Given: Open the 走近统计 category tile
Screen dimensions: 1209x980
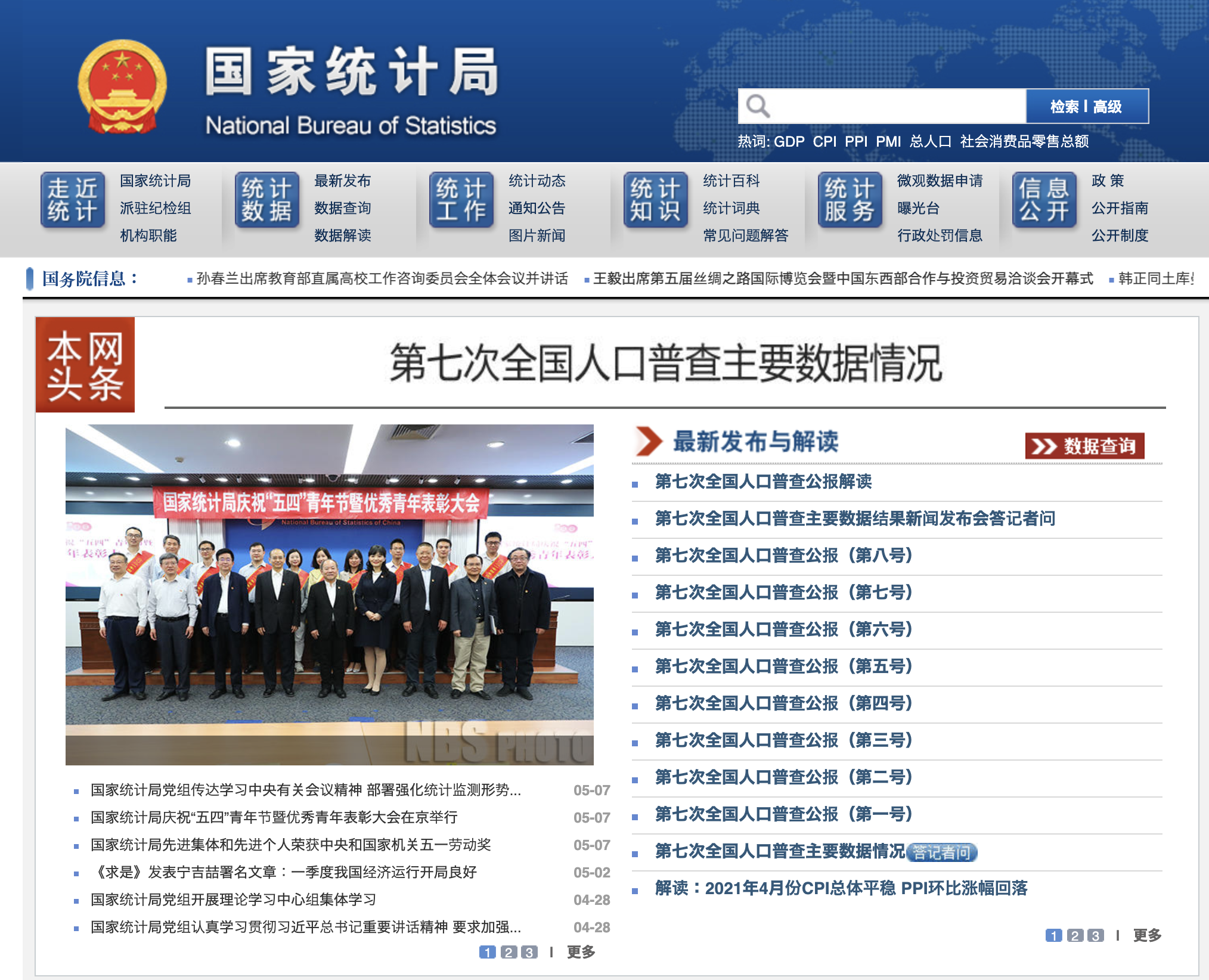Looking at the screenshot, I should coord(73,200).
